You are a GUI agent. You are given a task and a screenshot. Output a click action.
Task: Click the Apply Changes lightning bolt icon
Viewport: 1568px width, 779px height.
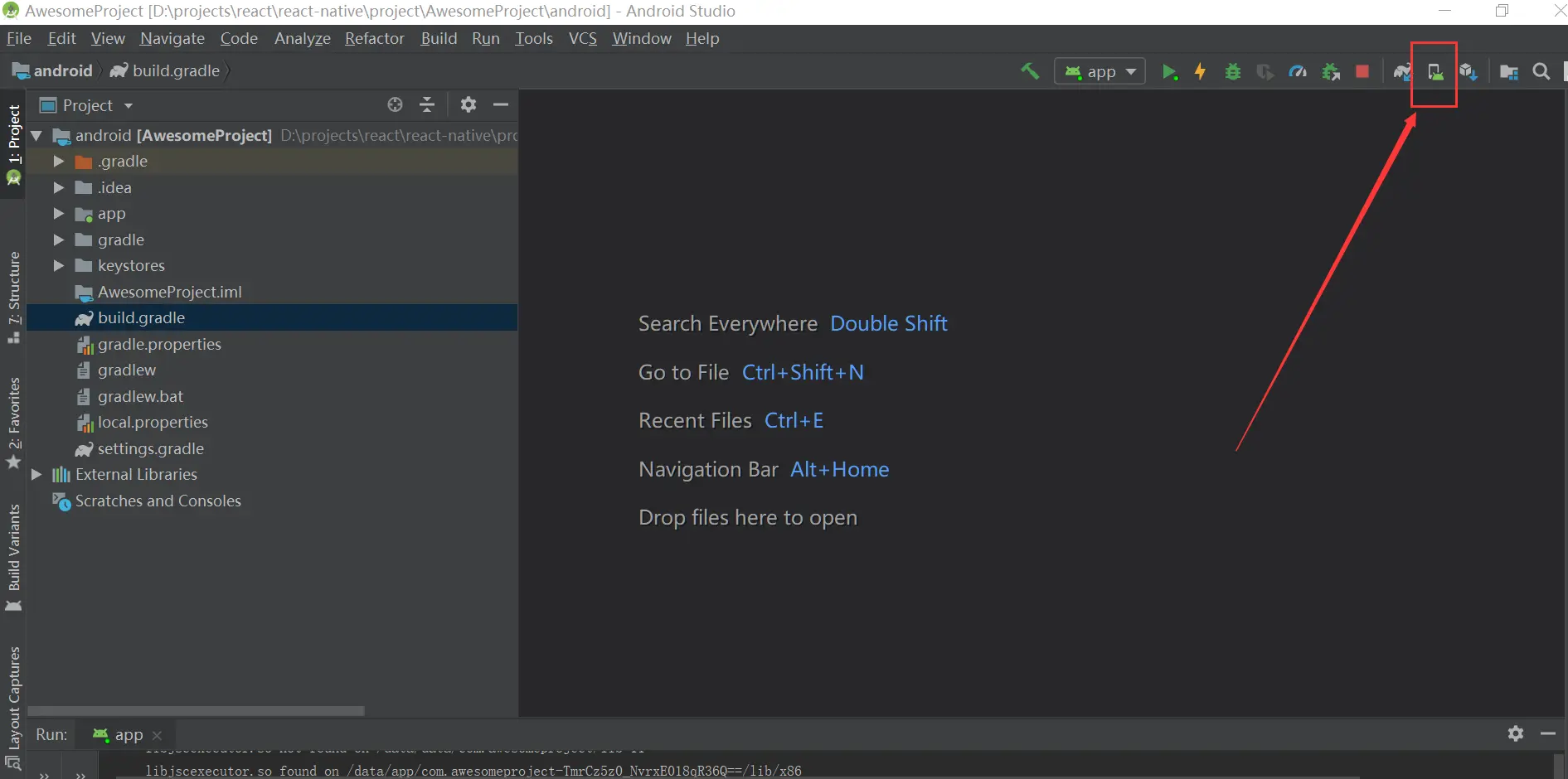(1200, 72)
